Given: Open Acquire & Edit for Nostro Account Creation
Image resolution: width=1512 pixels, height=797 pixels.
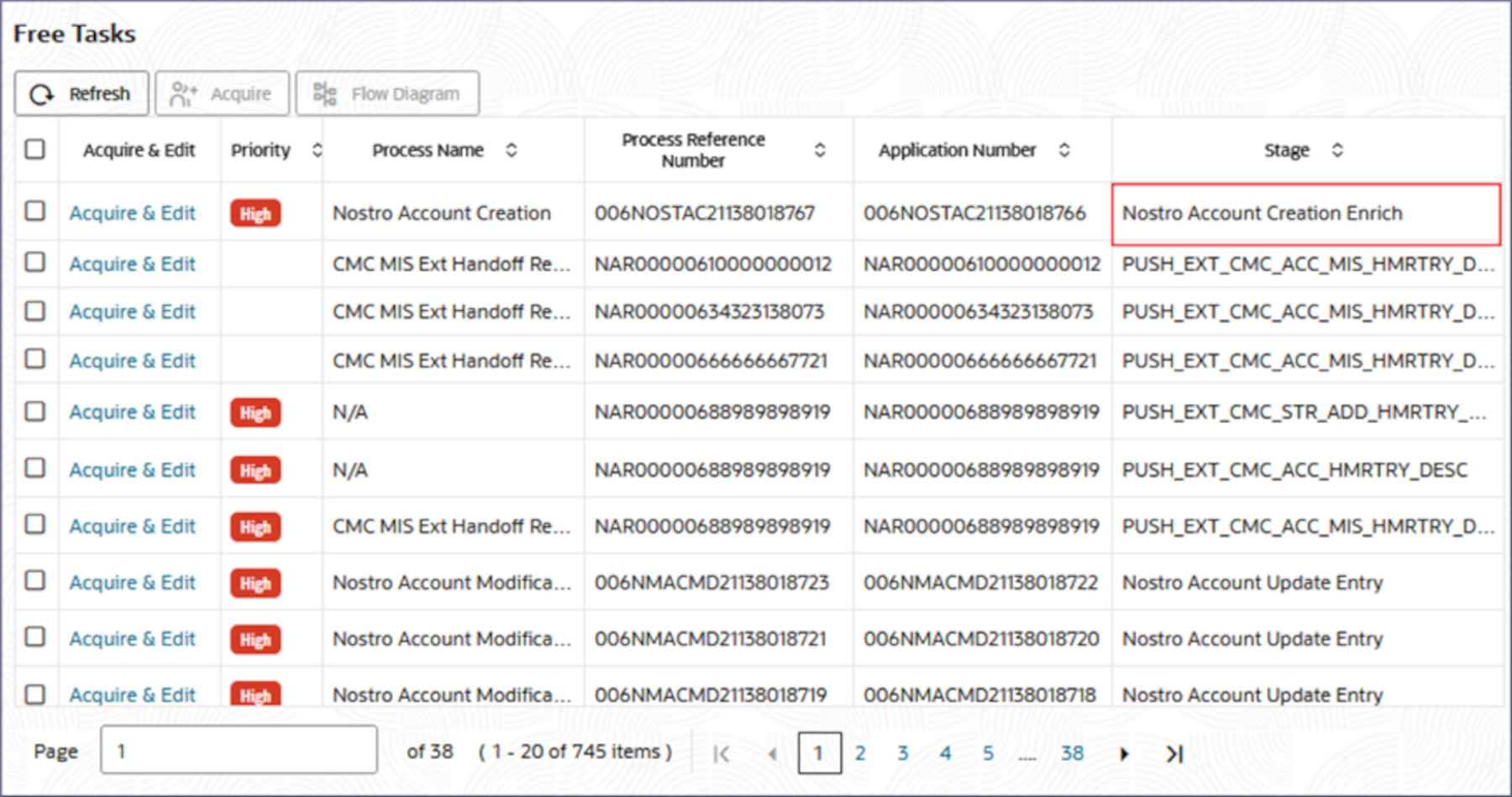Looking at the screenshot, I should [x=133, y=213].
